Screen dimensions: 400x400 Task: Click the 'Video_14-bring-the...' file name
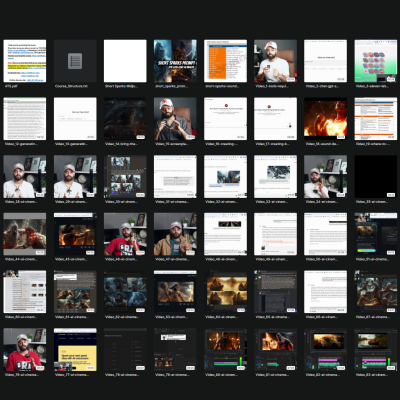pyautogui.click(x=121, y=144)
